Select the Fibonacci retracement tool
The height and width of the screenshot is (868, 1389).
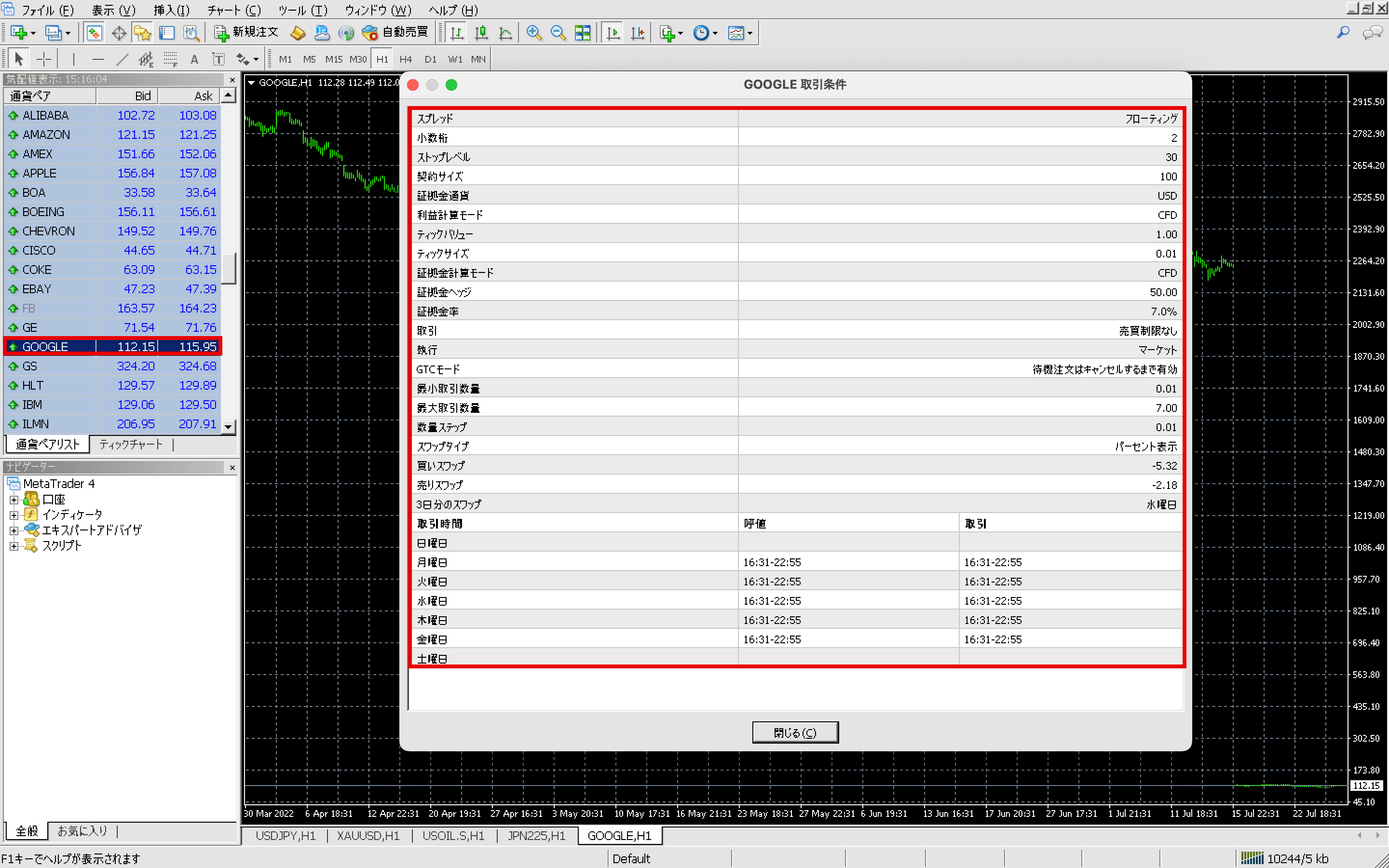[170, 59]
